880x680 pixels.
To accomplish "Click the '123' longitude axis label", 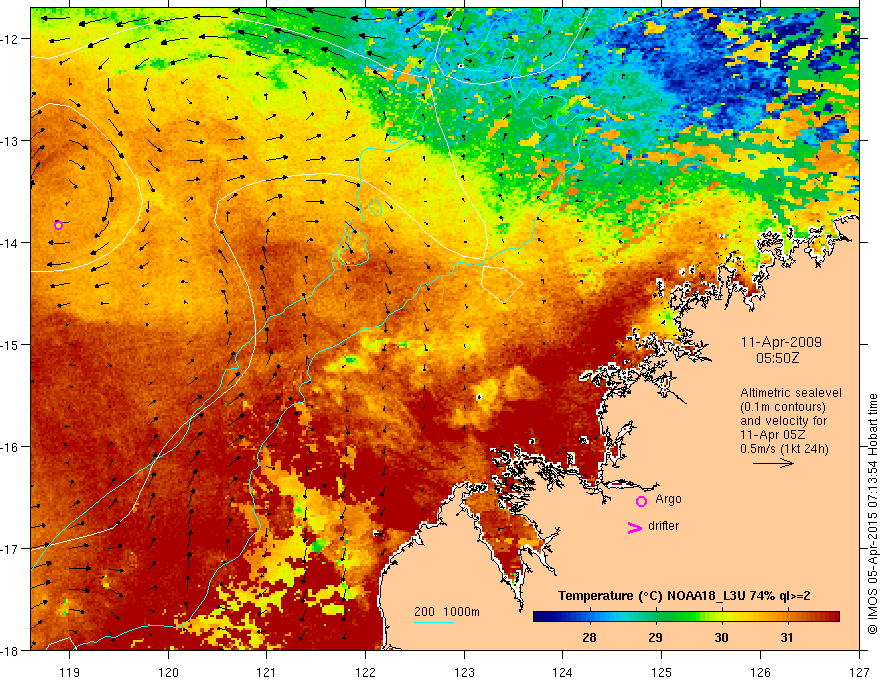I will click(464, 672).
